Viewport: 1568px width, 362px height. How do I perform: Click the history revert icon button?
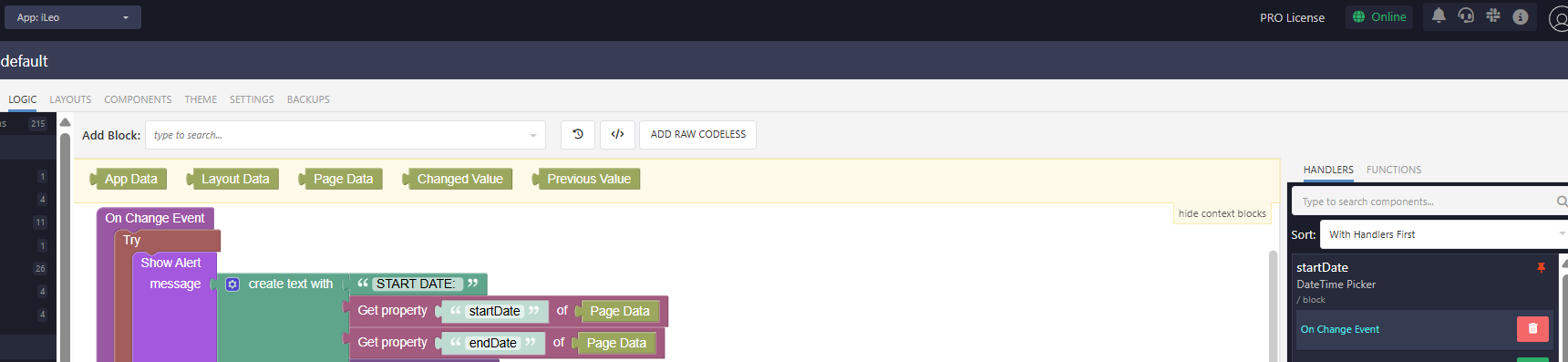(x=578, y=134)
